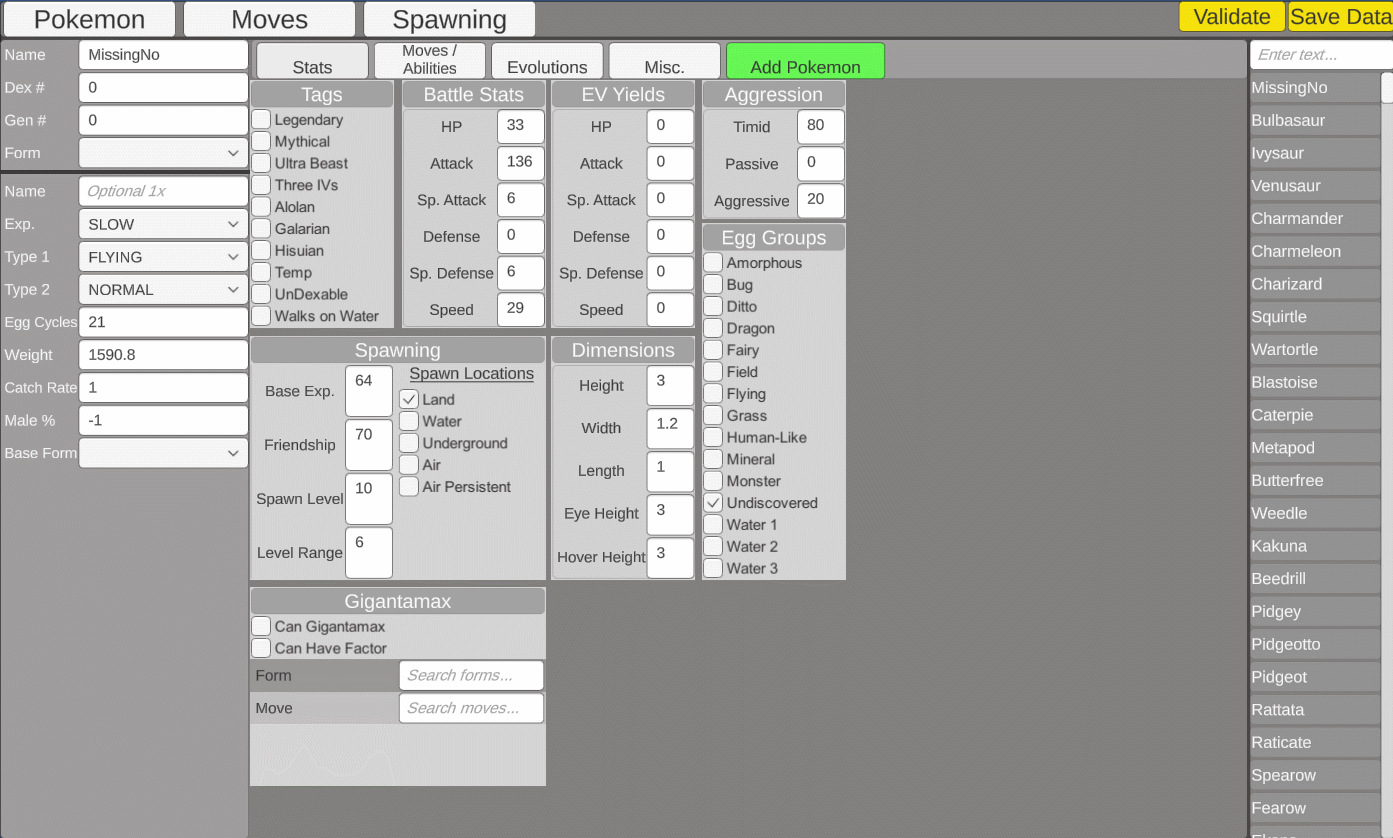Open the Exp. dropdown showing SLOW
This screenshot has width=1393, height=838.
pos(163,224)
